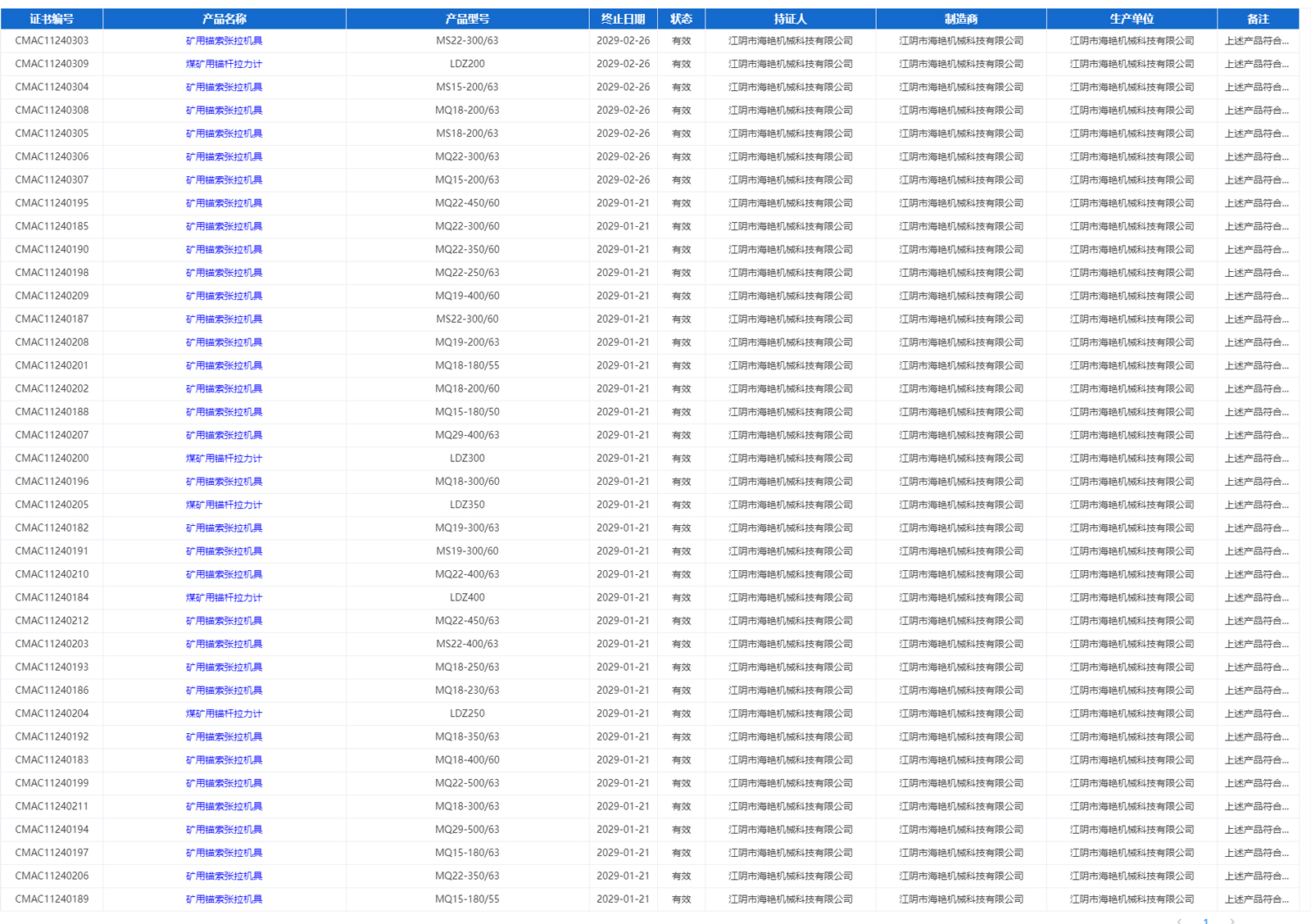Click the 证书编号 column header
Screen dimensions: 1311x924
[52, 19]
